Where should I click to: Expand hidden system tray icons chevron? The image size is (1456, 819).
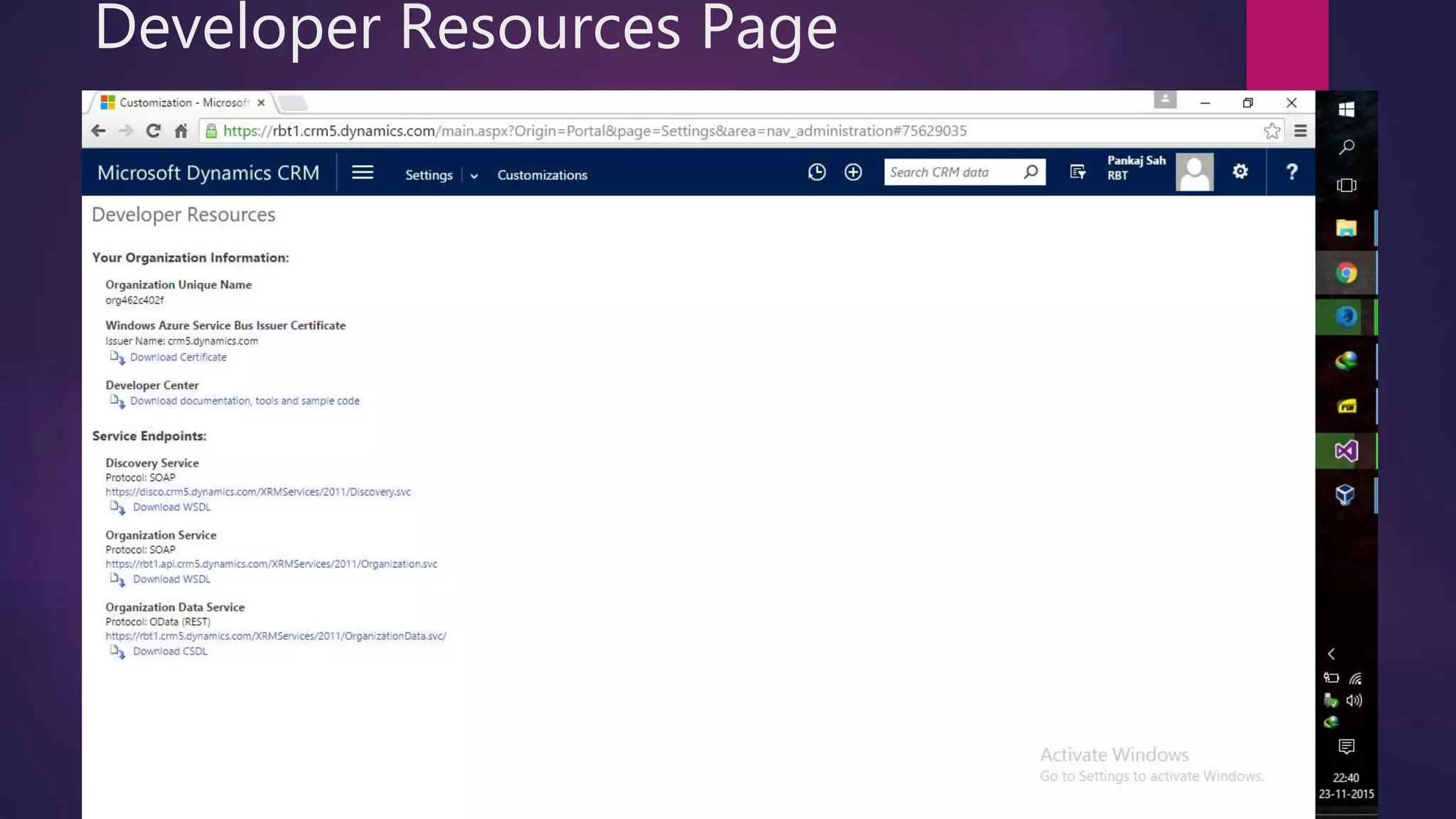pos(1332,654)
